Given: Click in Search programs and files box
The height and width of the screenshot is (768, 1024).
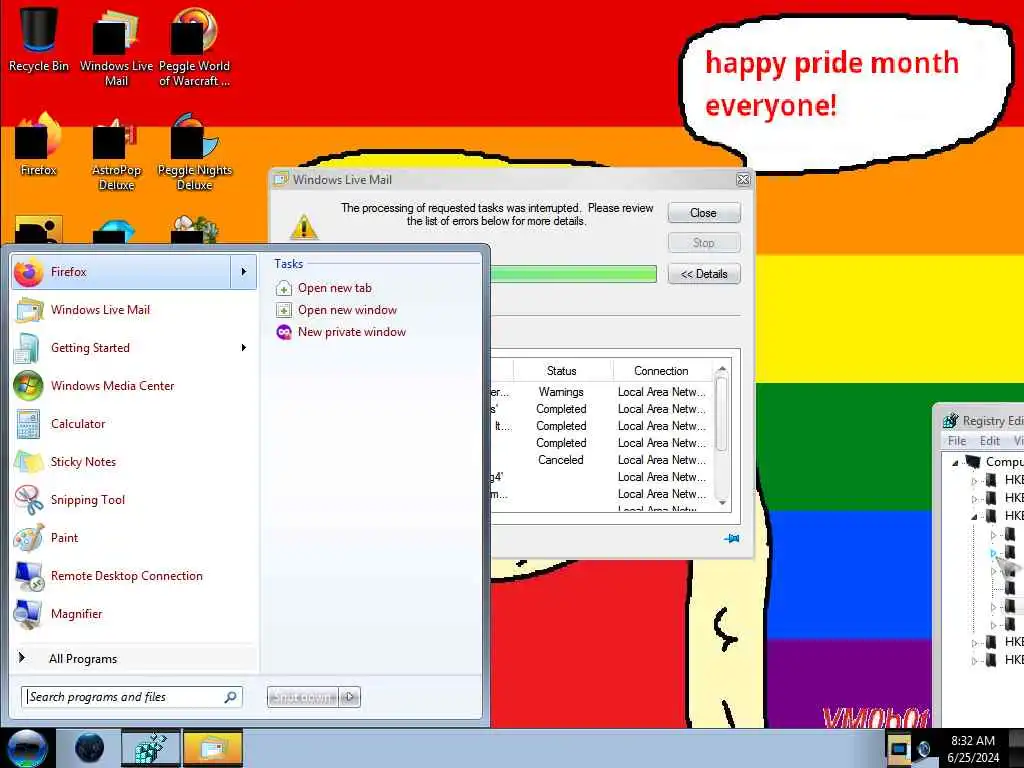Looking at the screenshot, I should (x=132, y=697).
